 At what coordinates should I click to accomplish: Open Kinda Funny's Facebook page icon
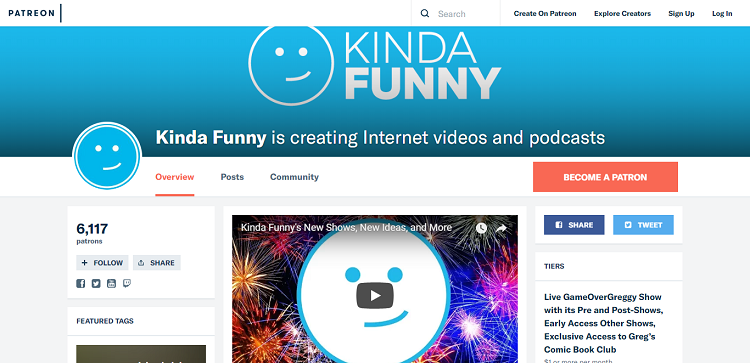tap(81, 283)
